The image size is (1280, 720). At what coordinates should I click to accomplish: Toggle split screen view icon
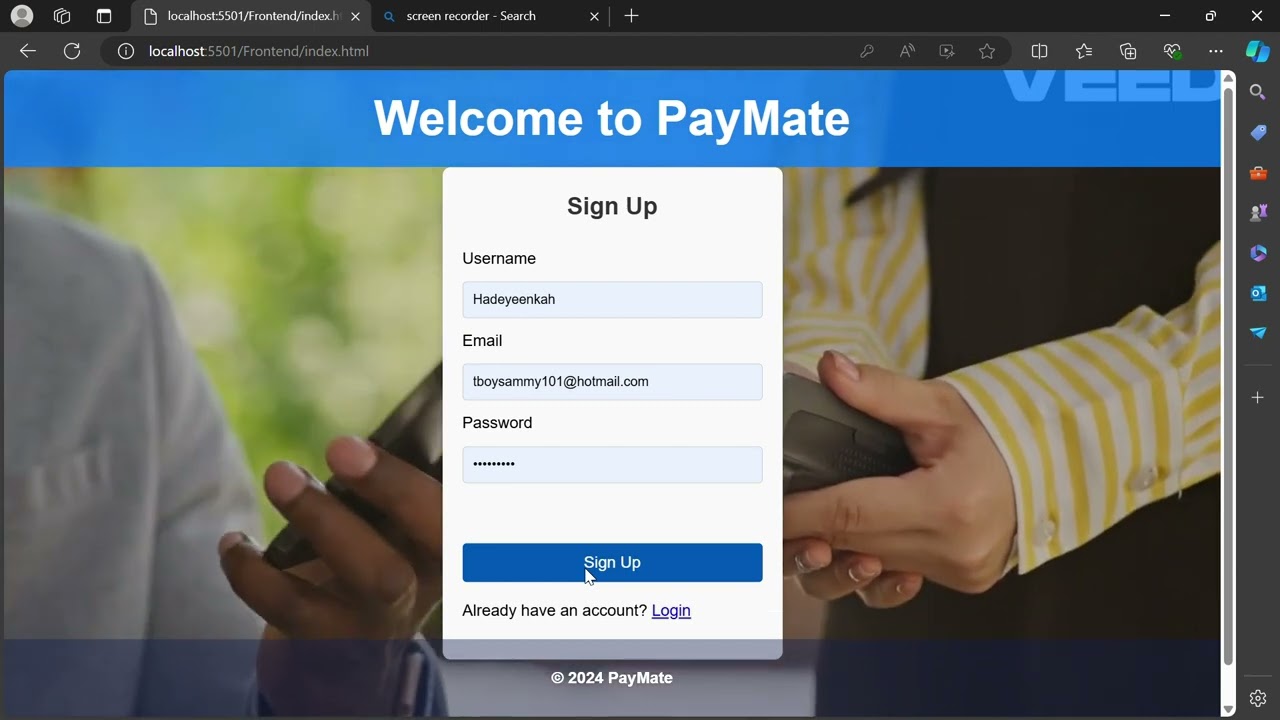tap(1039, 51)
